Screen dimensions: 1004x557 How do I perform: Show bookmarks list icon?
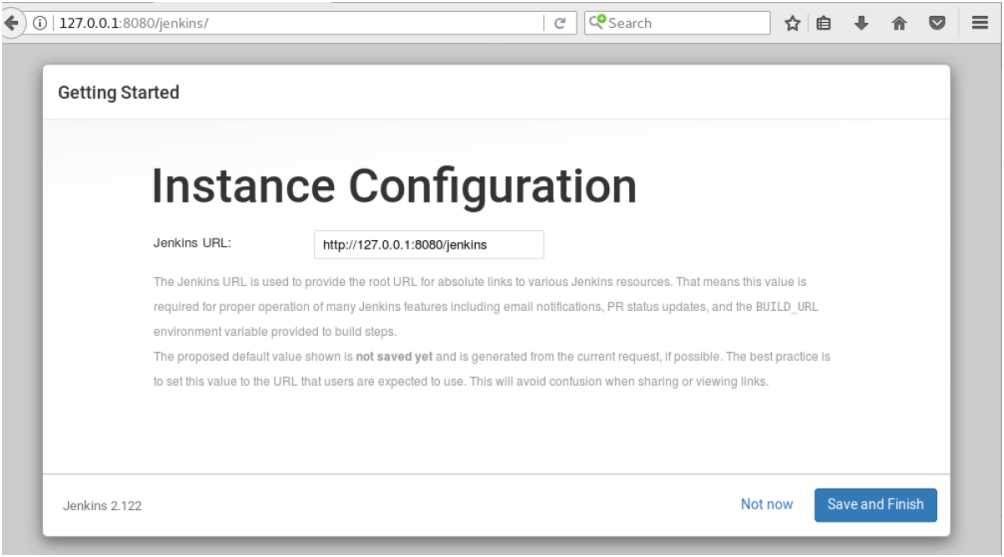coord(823,23)
